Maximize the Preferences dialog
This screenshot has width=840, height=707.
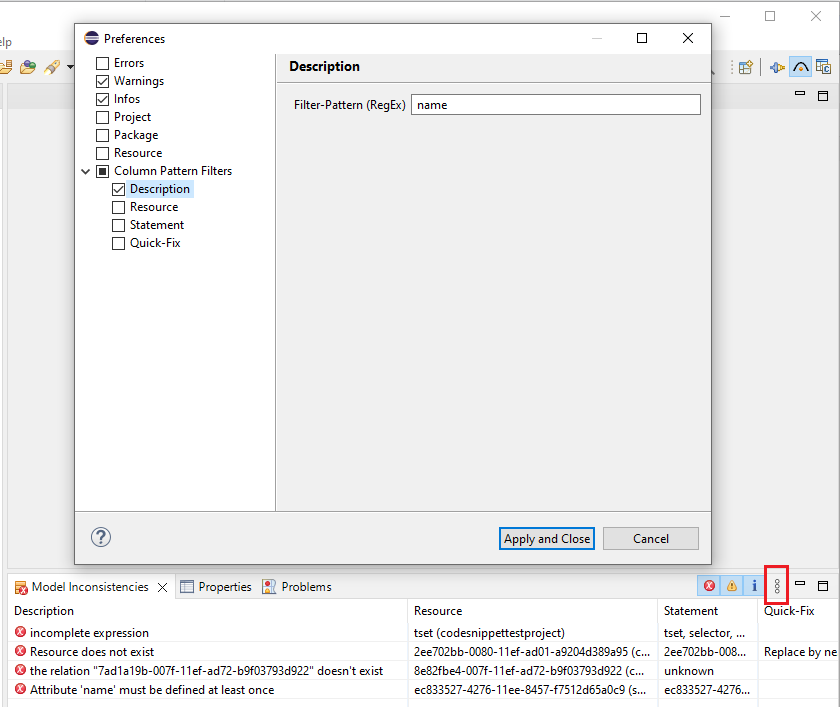tap(642, 38)
